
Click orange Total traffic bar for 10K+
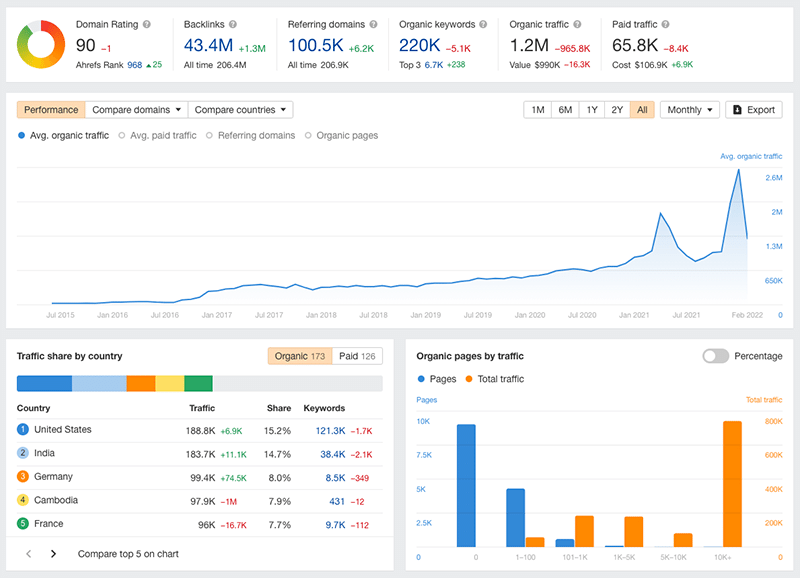pyautogui.click(x=732, y=484)
